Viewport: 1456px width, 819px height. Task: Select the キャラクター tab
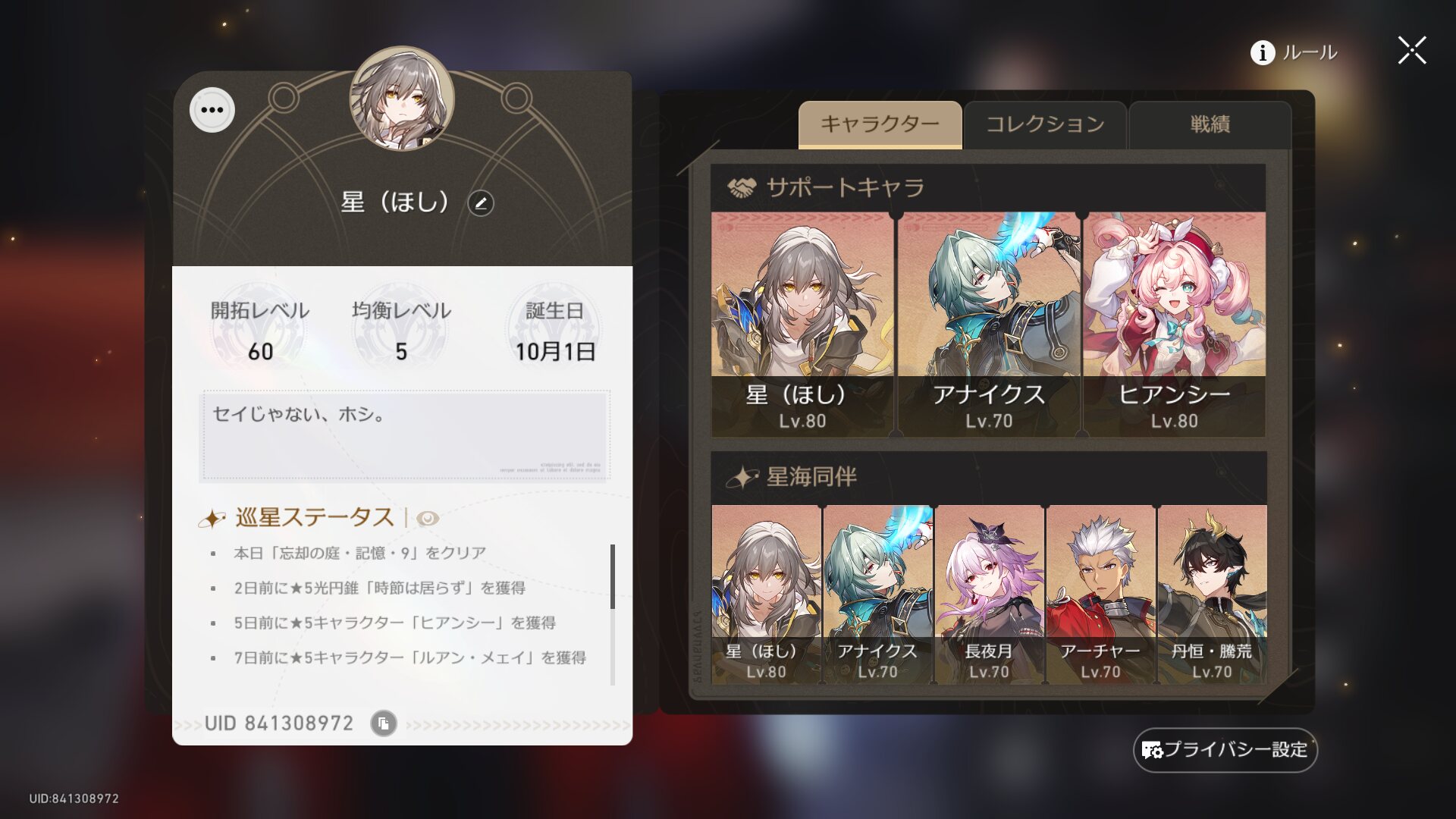880,124
